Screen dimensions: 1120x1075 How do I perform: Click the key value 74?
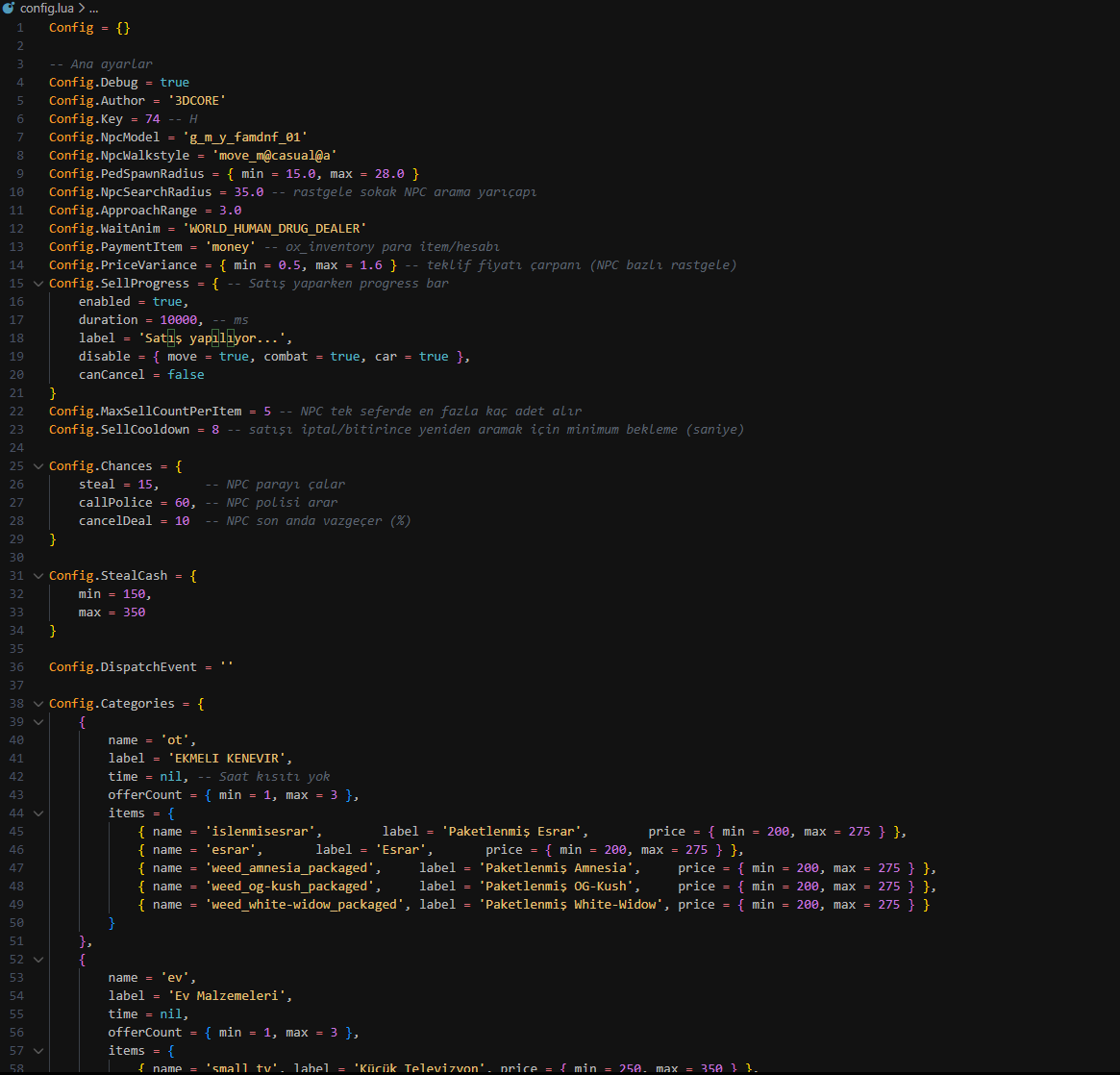point(152,119)
